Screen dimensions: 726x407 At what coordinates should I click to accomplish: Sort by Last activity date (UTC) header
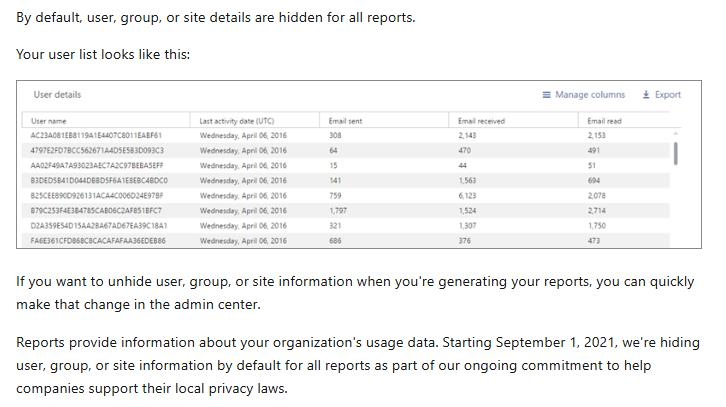tap(236, 121)
